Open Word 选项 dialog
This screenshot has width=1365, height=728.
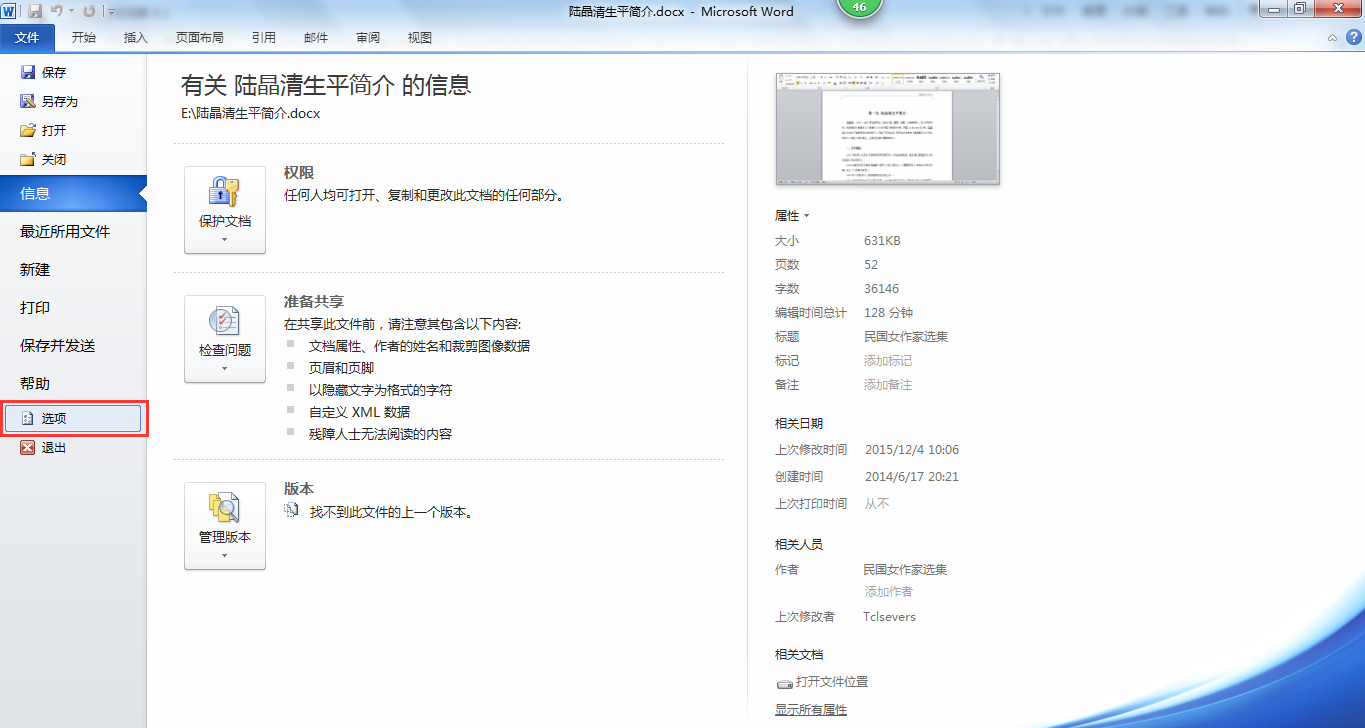[x=73, y=419]
